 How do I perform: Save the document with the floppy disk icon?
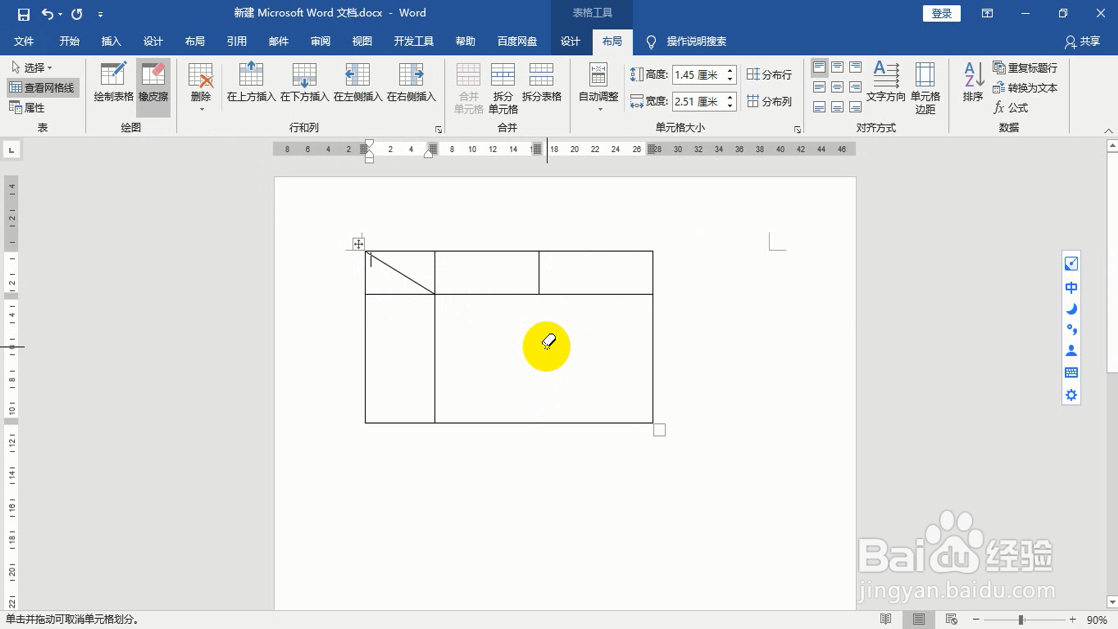point(24,14)
